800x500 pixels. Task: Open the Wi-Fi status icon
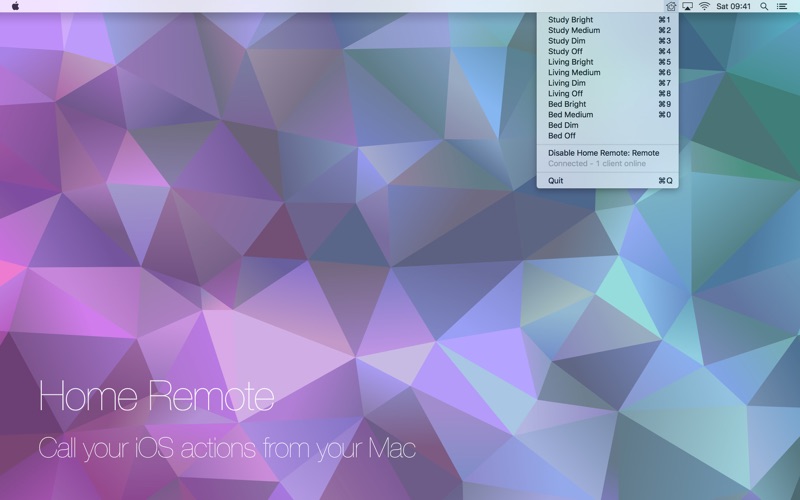click(x=705, y=6)
